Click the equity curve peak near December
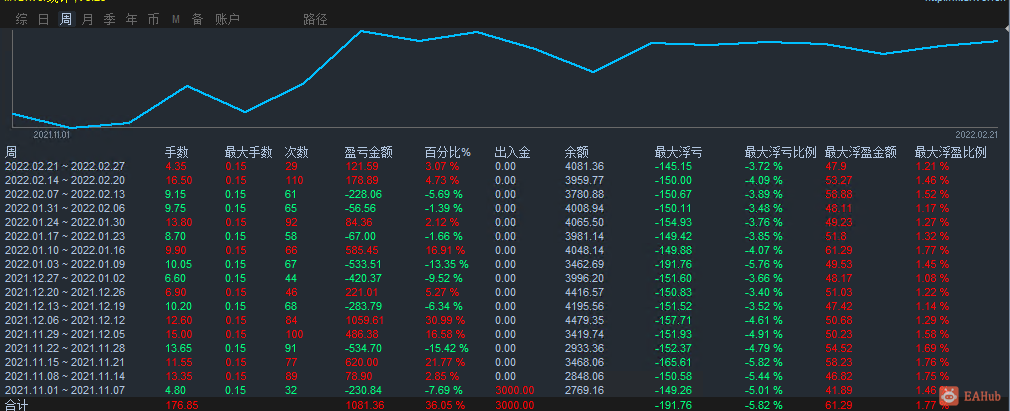Image resolution: width=1010 pixels, height=411 pixels. [362, 31]
